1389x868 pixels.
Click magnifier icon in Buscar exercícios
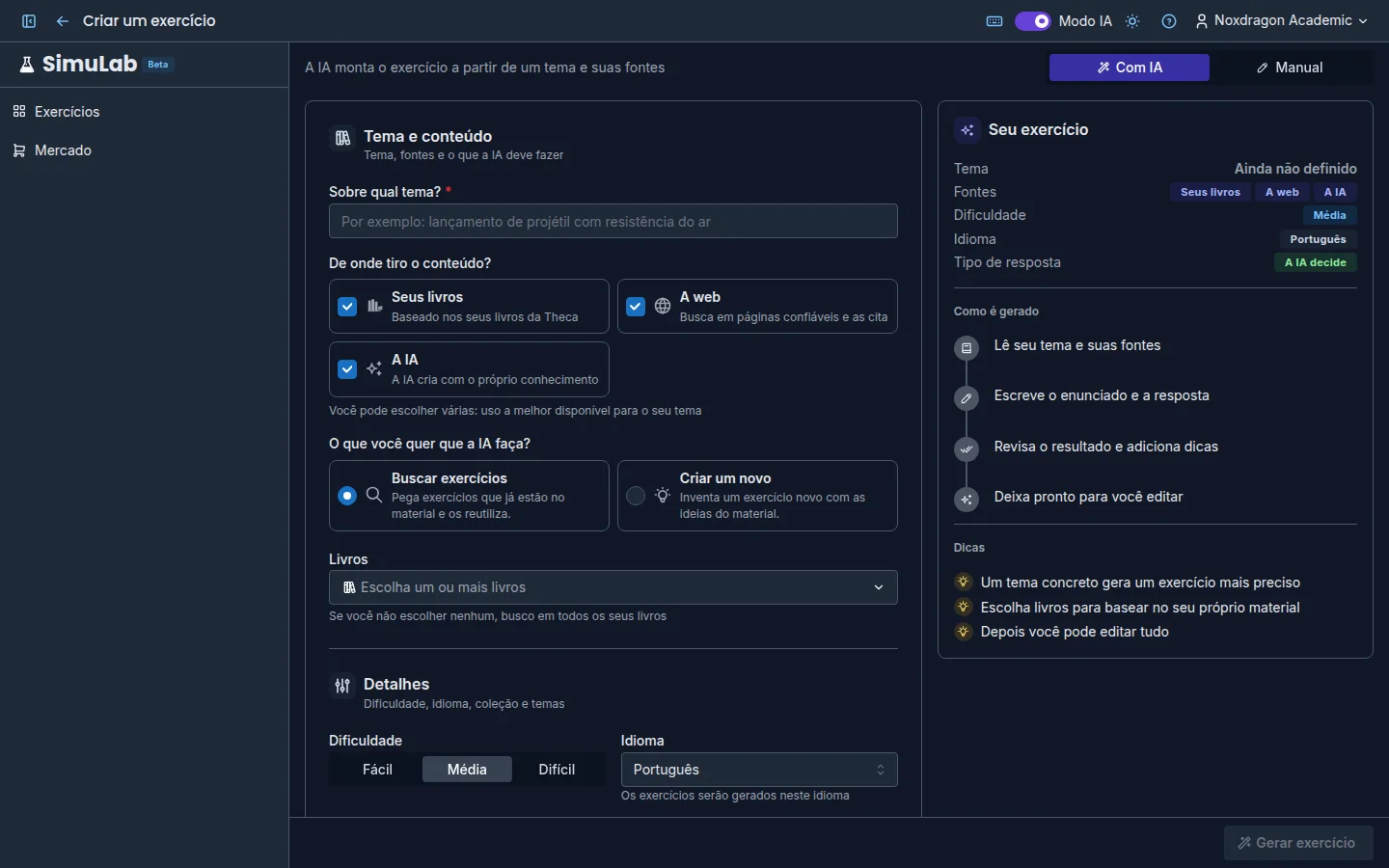(374, 495)
